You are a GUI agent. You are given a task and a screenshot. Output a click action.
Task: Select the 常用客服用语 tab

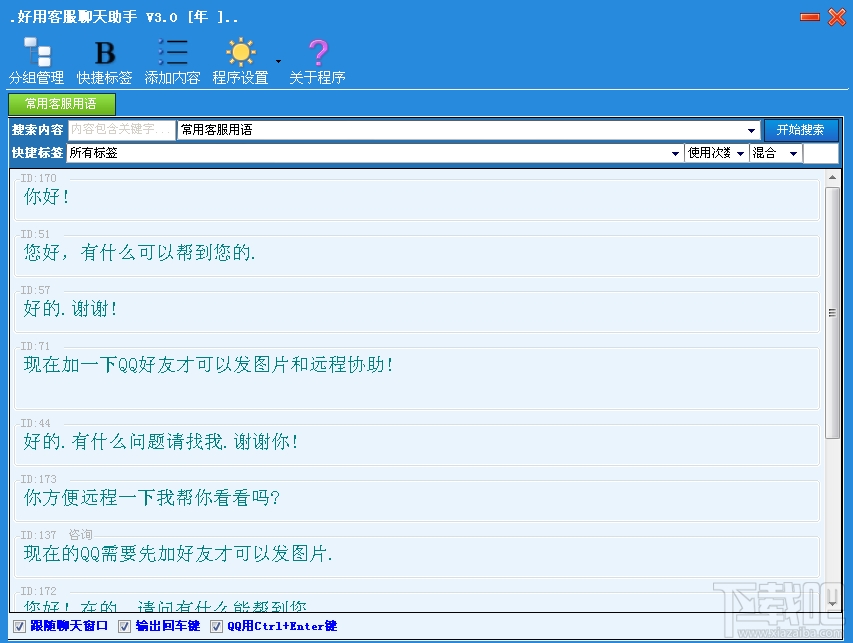click(x=61, y=104)
